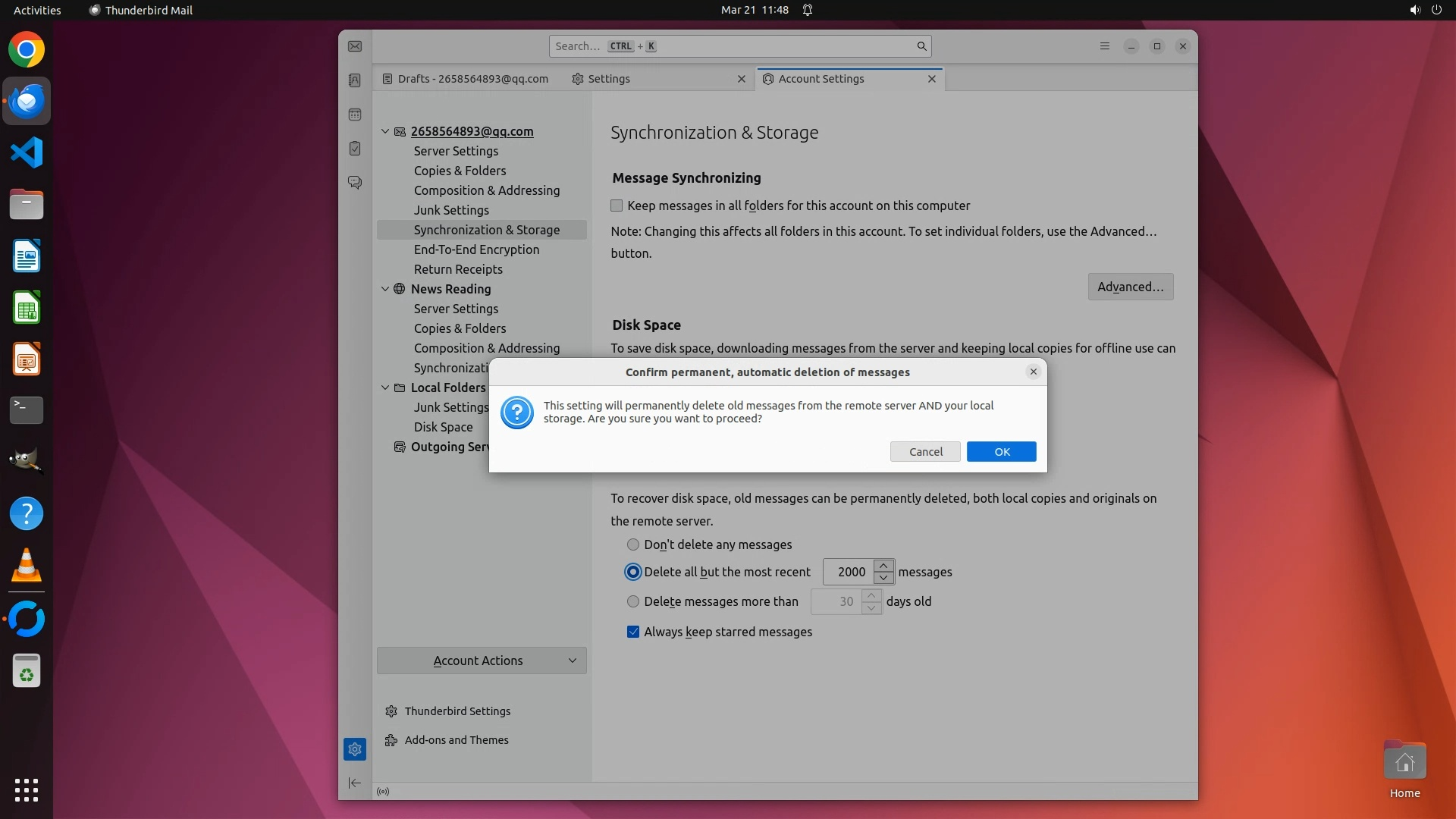Confirm deletion with the OK button

pyautogui.click(x=1001, y=452)
